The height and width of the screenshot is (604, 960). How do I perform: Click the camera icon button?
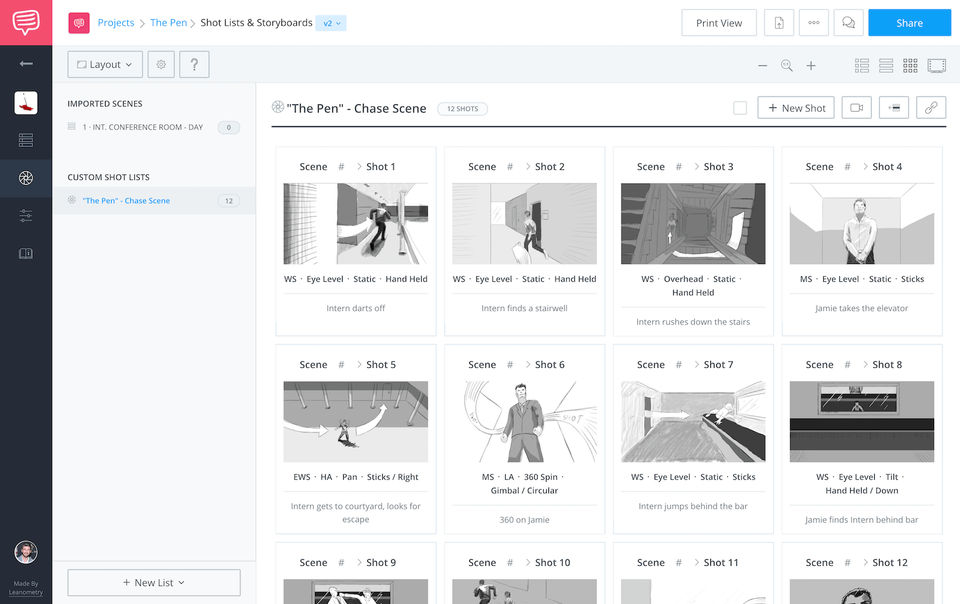[x=857, y=108]
